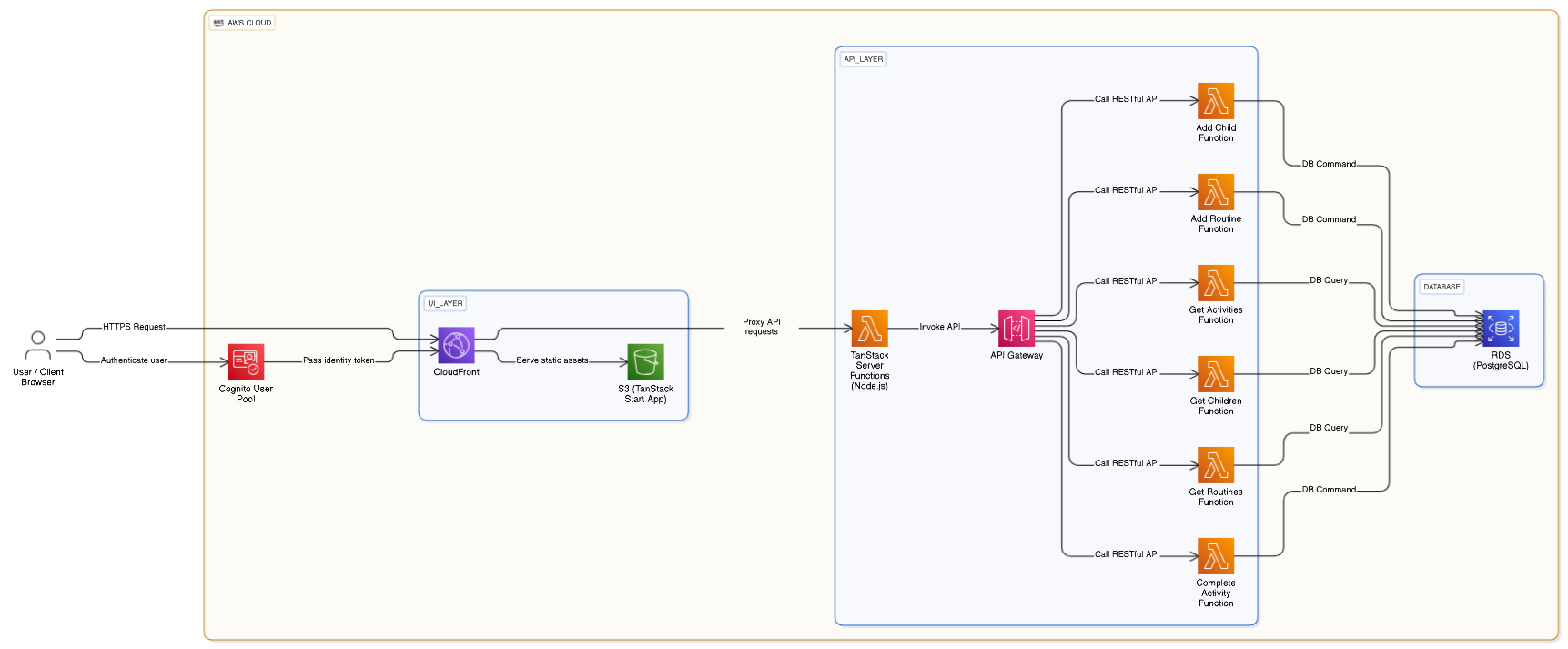Select the API Gateway icon
Screen dimensions: 1568x649
pyautogui.click(x=1017, y=329)
